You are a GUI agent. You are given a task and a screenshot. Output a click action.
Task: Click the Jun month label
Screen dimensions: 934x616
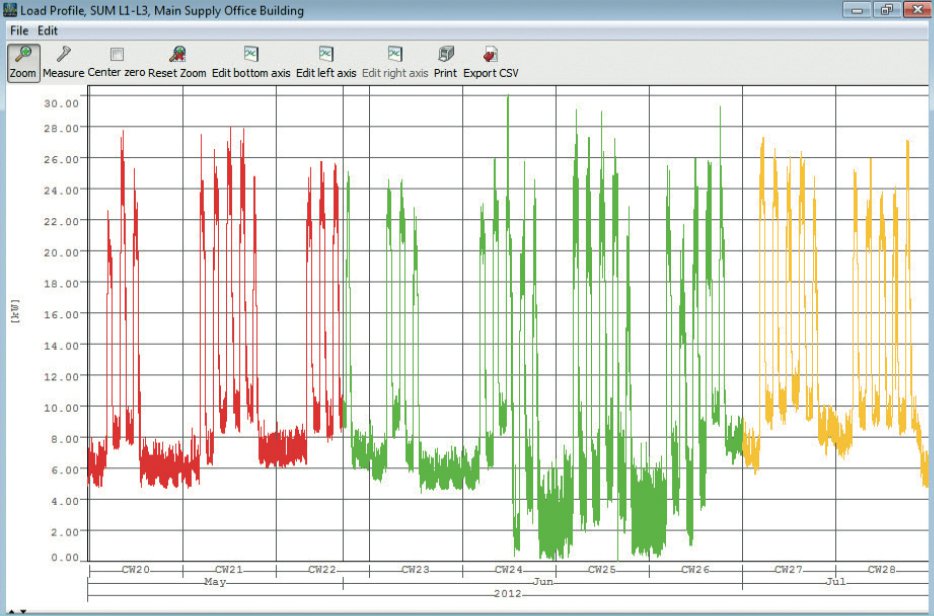pyautogui.click(x=543, y=581)
